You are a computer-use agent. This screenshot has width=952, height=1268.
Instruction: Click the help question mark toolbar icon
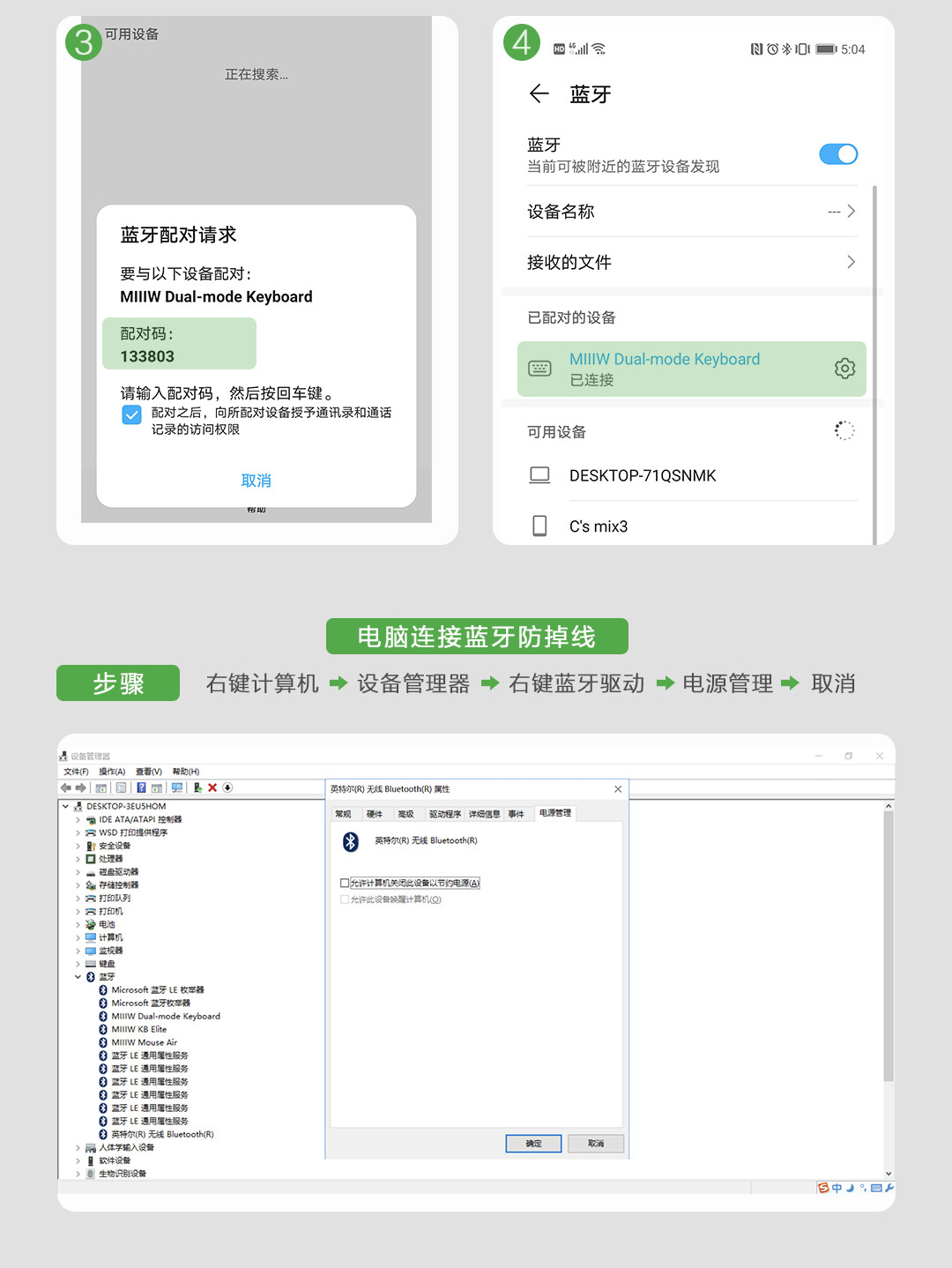[141, 787]
